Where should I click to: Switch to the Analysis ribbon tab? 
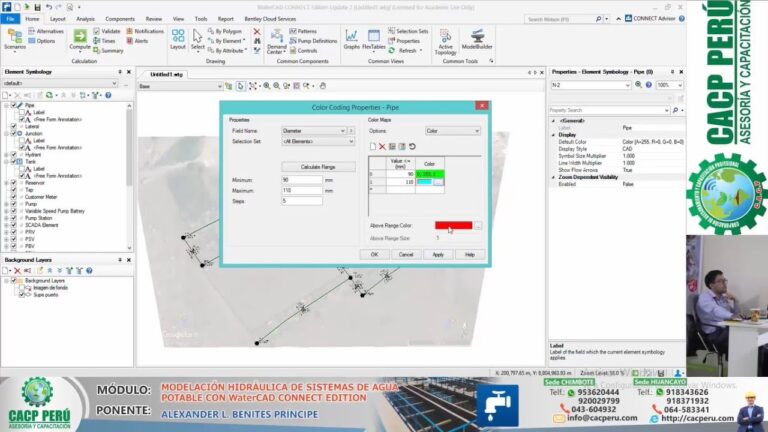coord(85,19)
